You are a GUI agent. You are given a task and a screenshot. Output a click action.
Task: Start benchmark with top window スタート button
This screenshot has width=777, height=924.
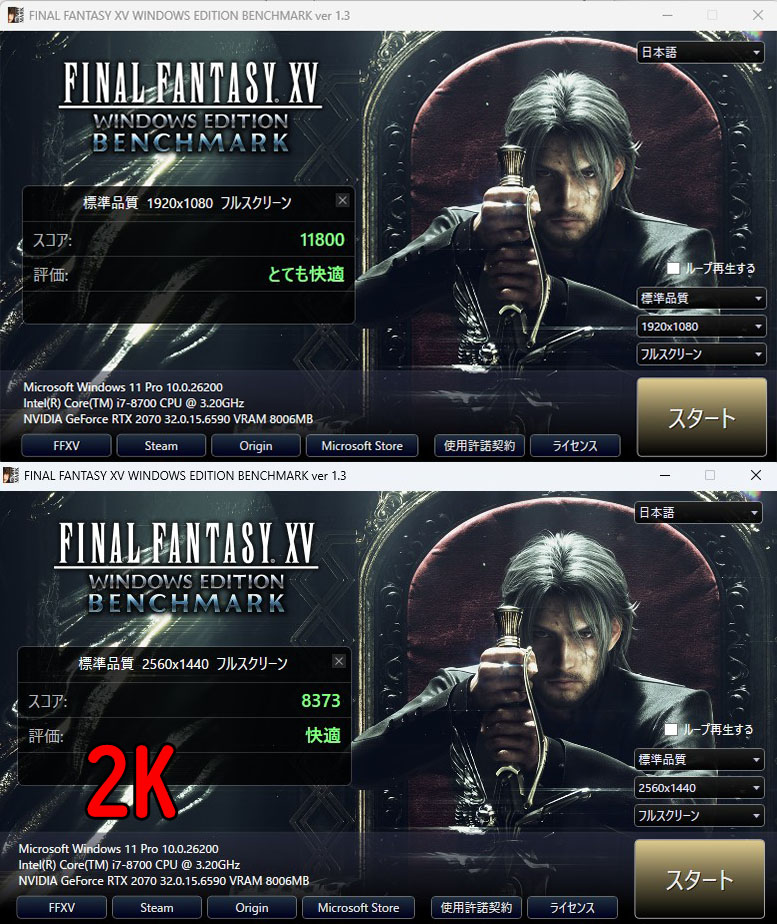coord(702,418)
